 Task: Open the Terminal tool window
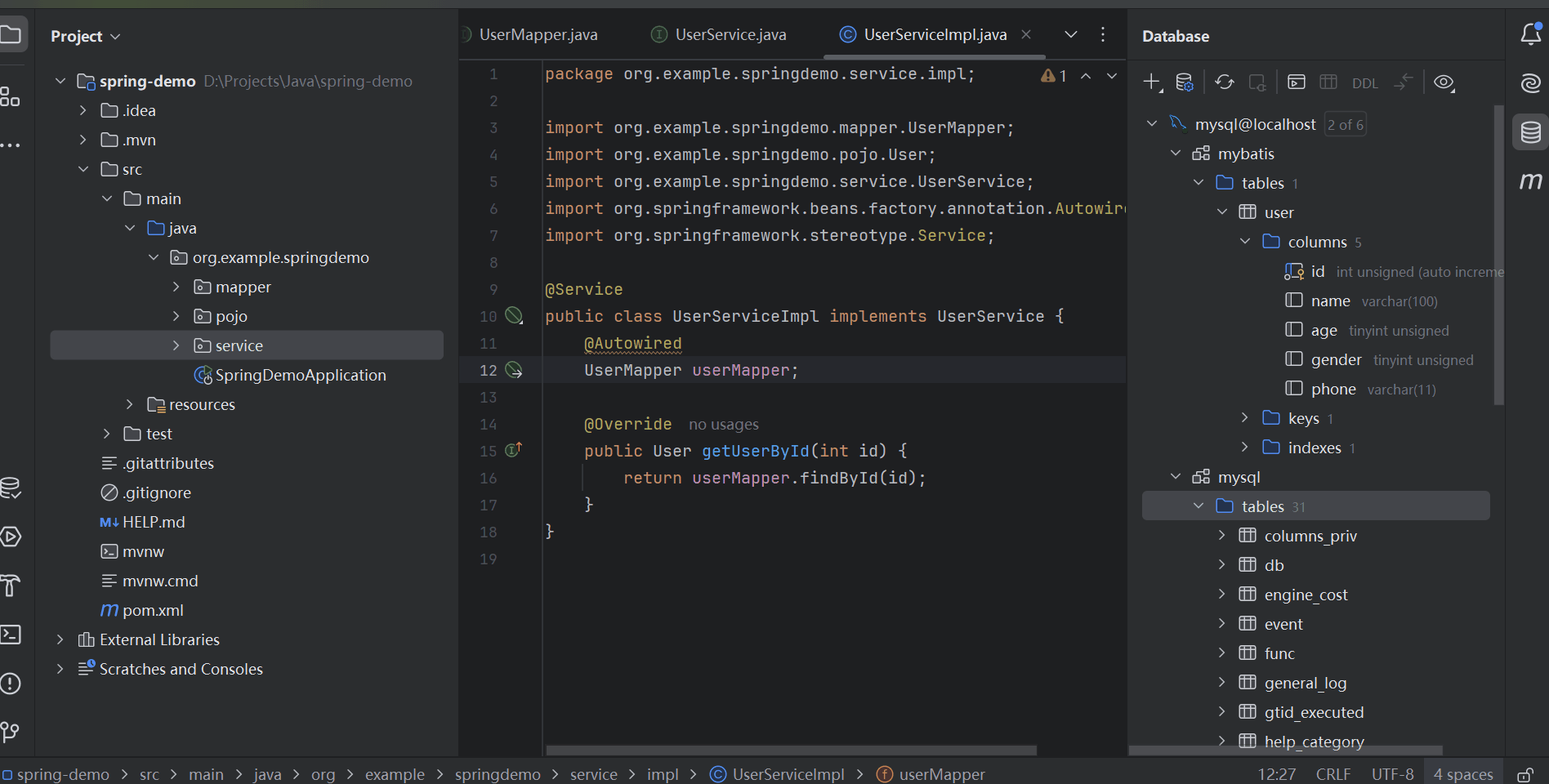pyautogui.click(x=10, y=635)
